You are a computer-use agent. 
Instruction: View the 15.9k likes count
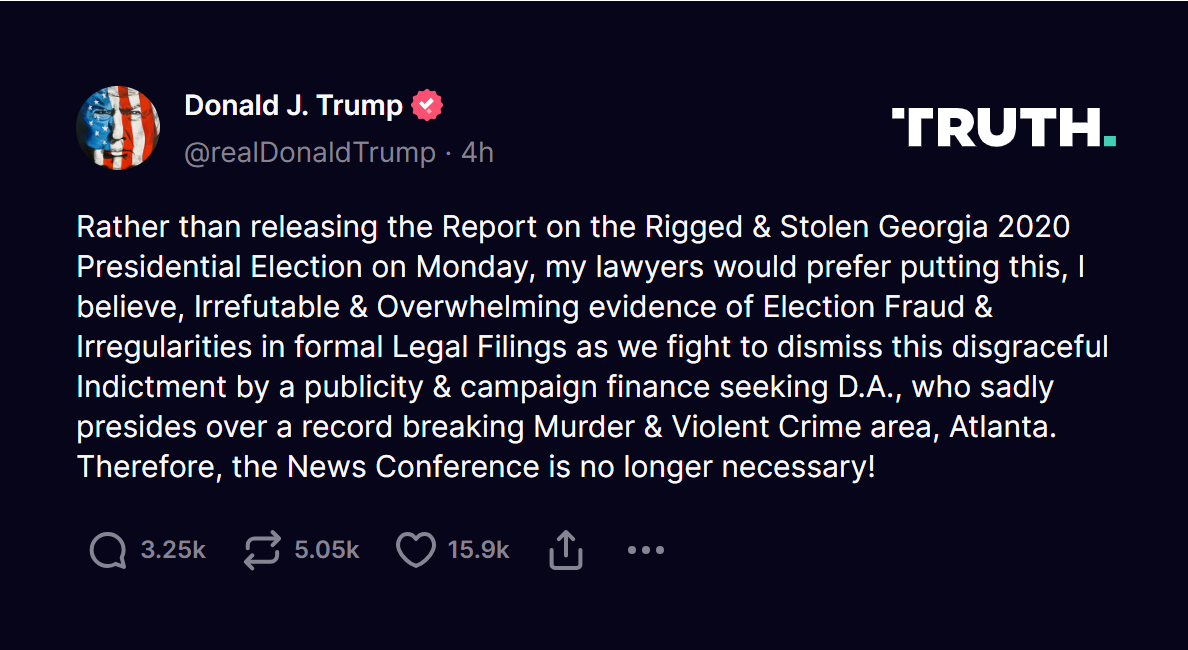point(478,550)
